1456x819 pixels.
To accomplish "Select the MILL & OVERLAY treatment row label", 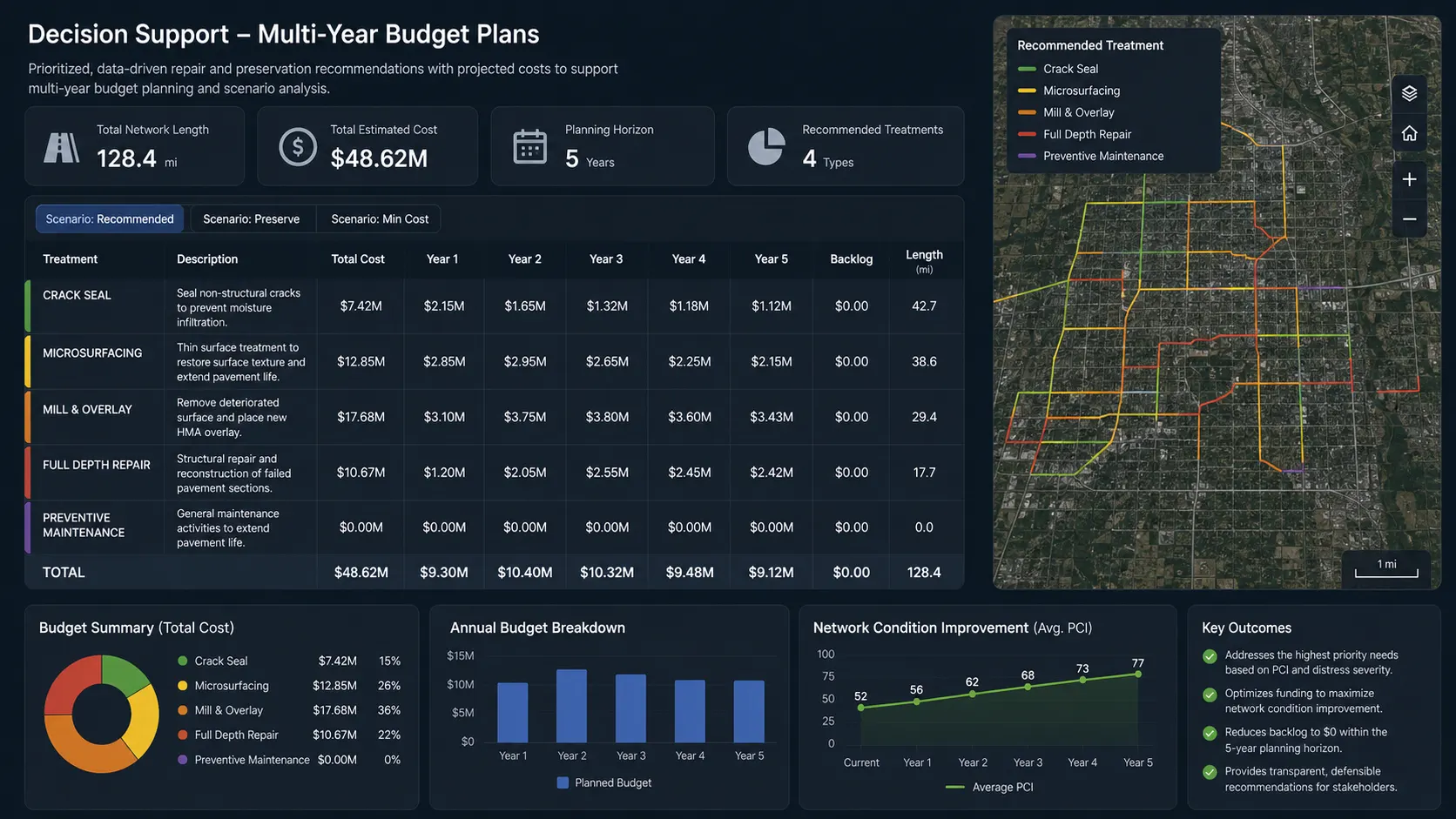I will click(87, 409).
